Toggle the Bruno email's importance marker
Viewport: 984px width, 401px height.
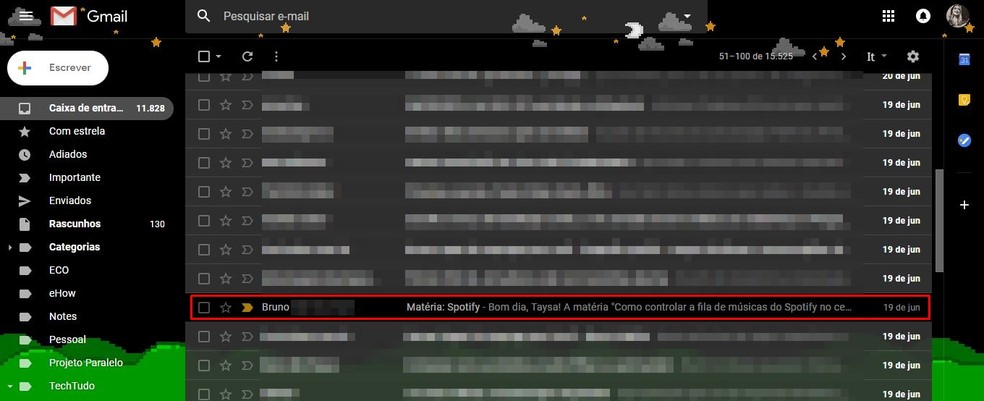pyautogui.click(x=247, y=307)
